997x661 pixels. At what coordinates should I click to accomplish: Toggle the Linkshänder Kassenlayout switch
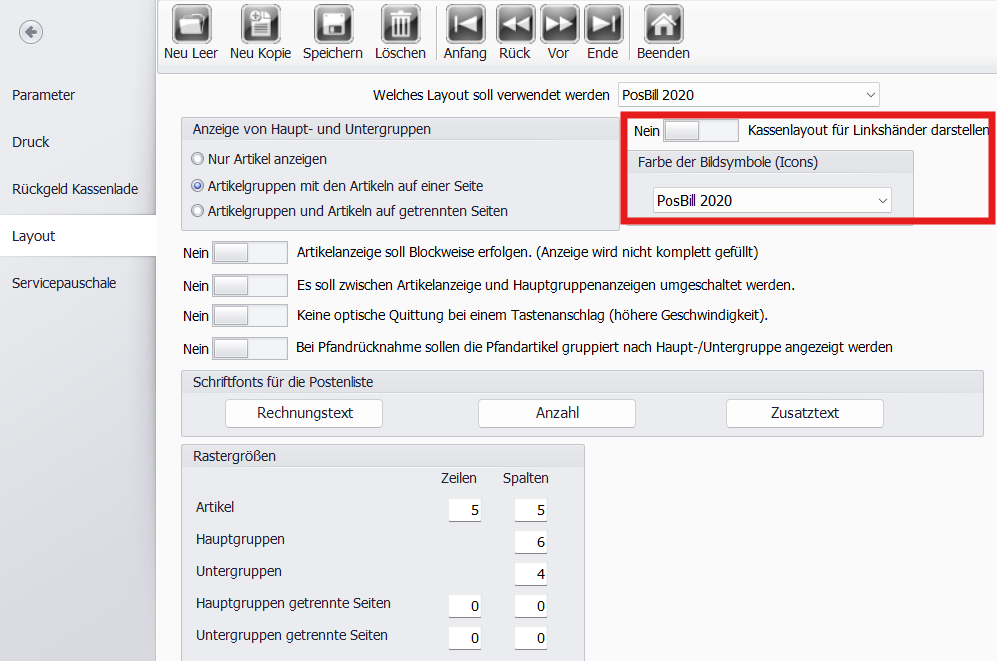pos(700,131)
